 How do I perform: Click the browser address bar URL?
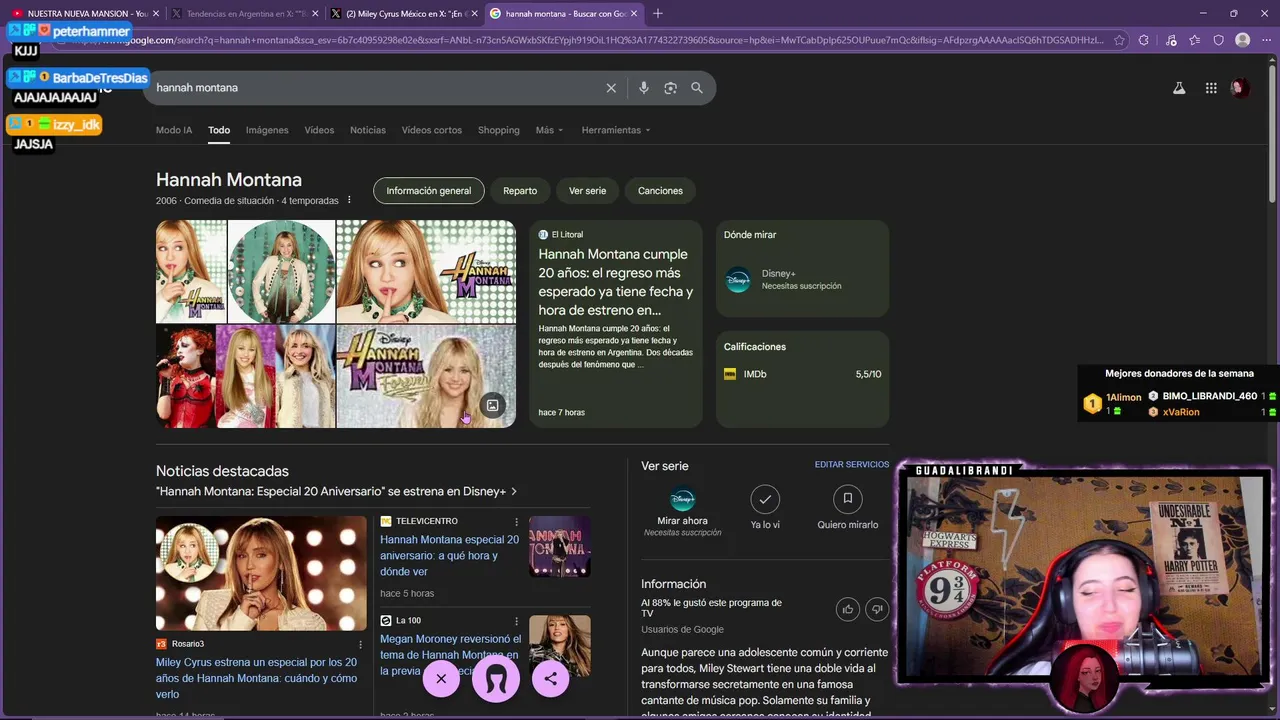[600, 40]
